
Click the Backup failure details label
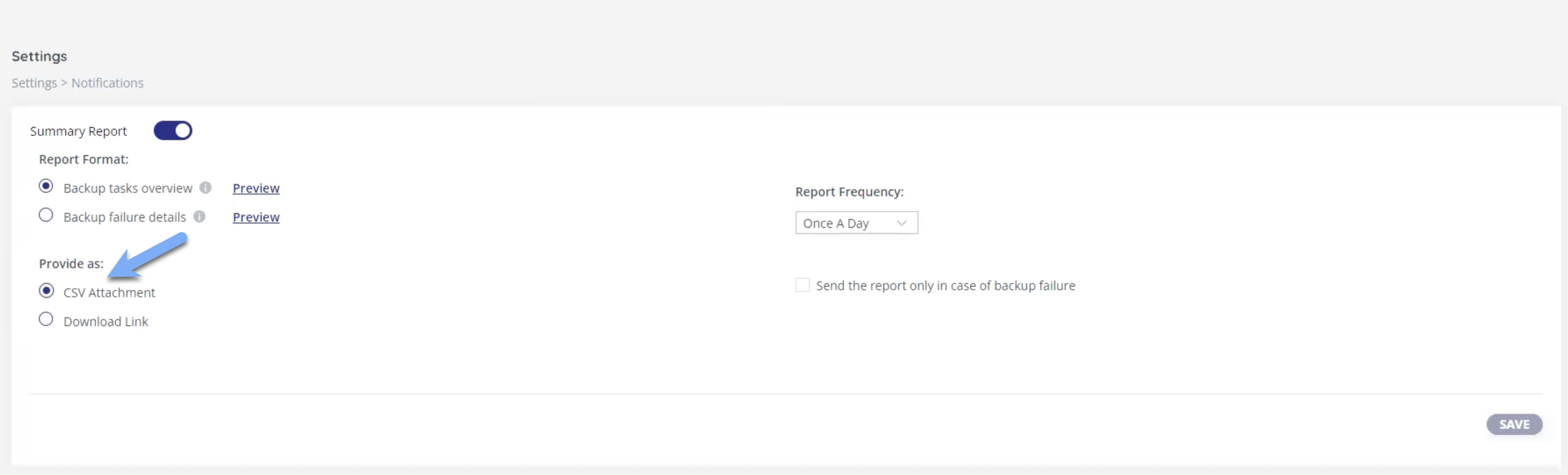point(124,217)
